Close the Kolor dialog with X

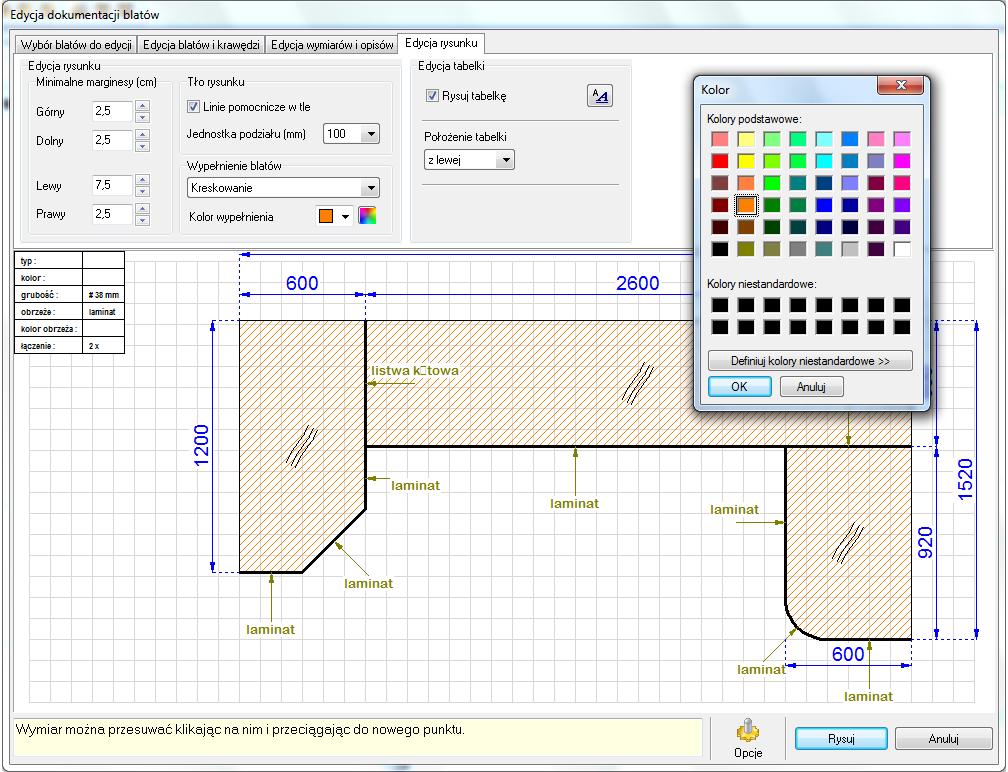pyautogui.click(x=901, y=85)
